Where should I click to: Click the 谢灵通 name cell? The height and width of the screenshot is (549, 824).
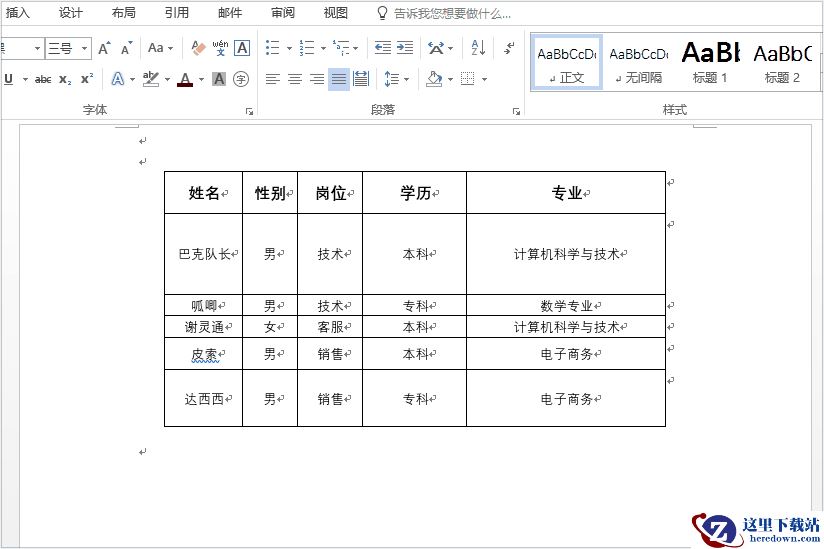pos(204,327)
